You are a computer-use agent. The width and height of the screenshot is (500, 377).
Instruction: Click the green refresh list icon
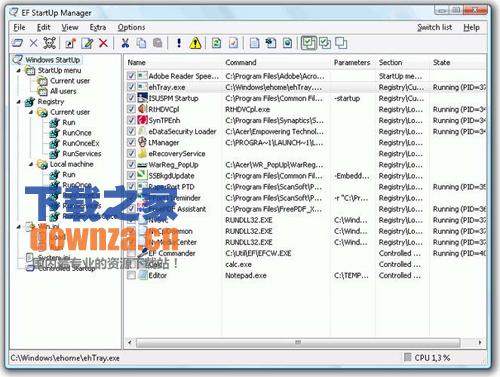[216, 43]
